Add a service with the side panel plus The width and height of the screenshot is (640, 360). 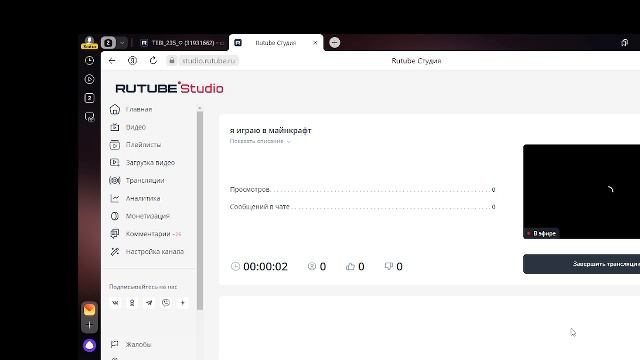[89, 325]
